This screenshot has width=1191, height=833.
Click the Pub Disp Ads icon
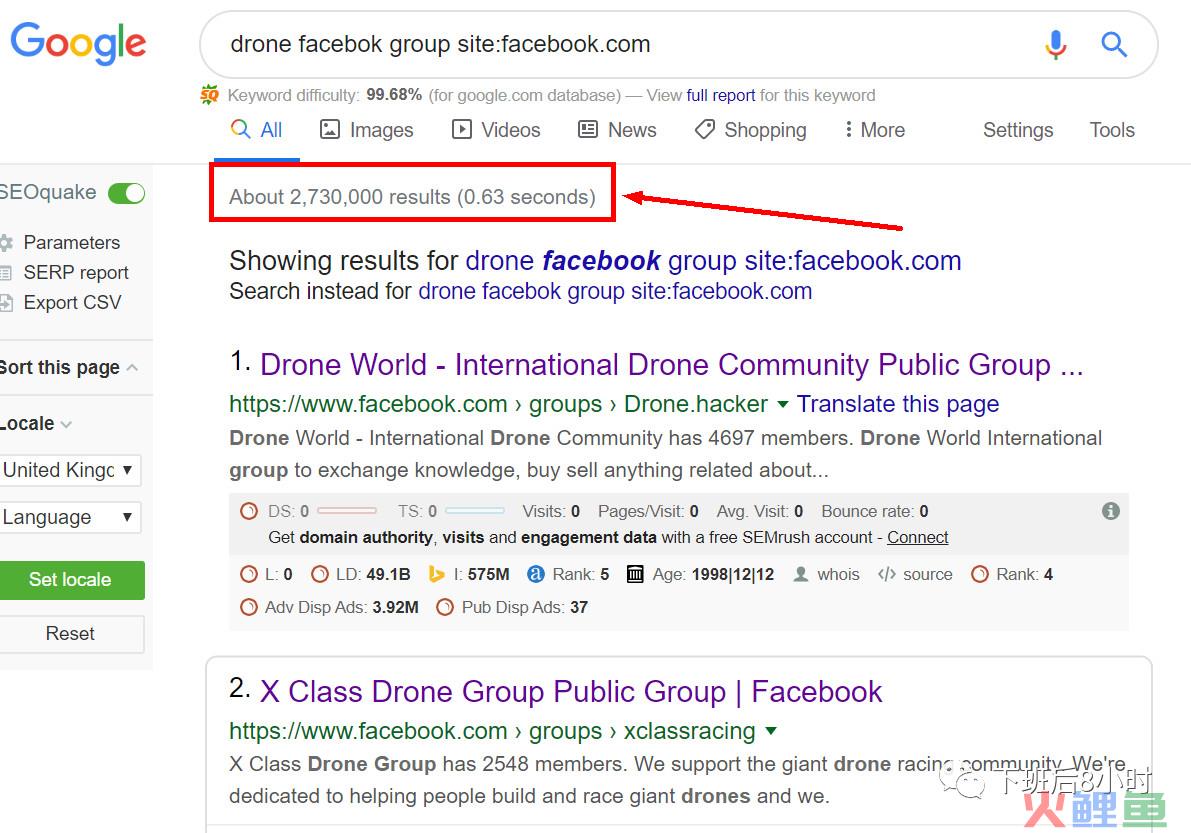click(x=445, y=607)
